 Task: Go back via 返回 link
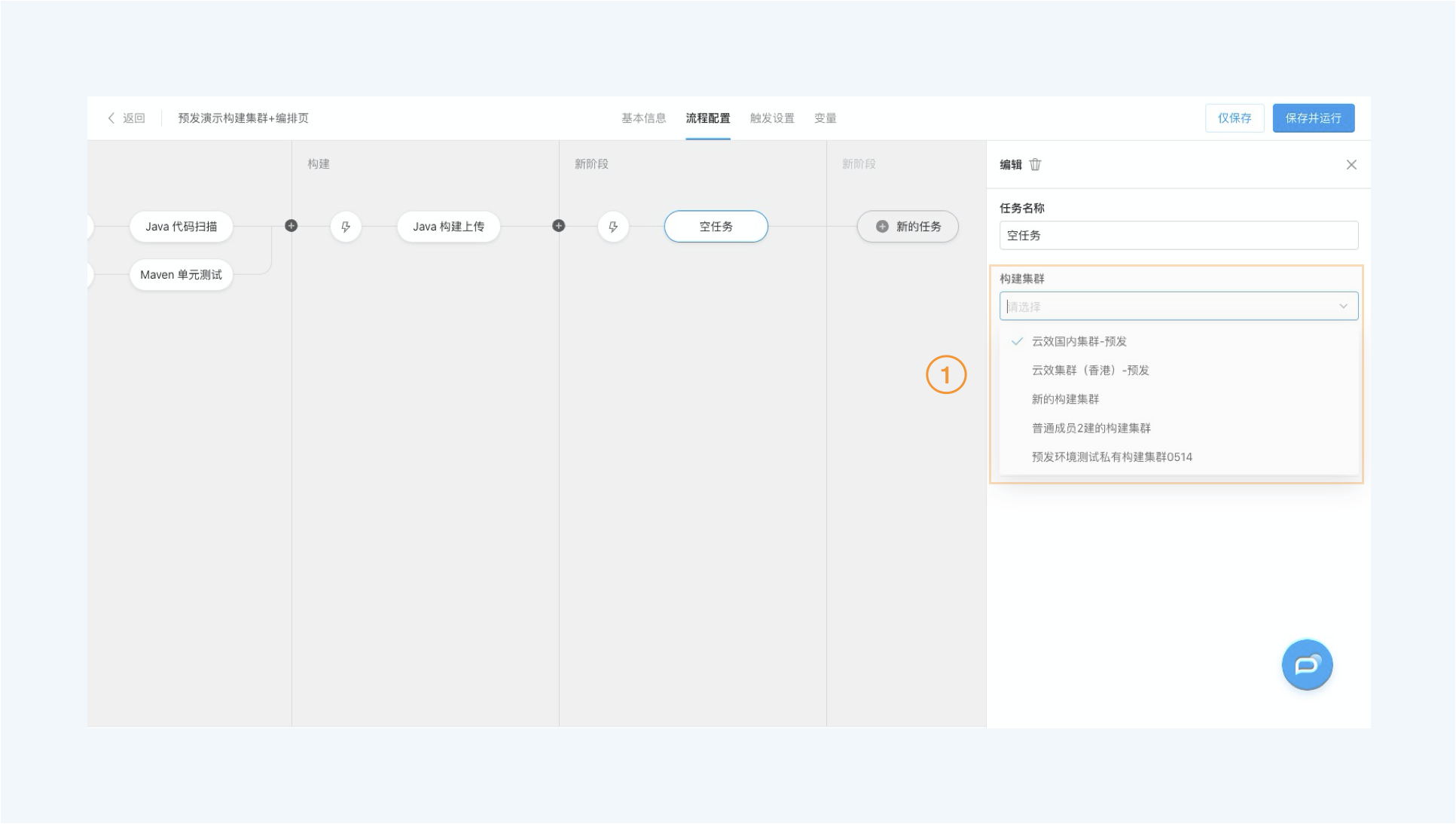click(x=133, y=118)
